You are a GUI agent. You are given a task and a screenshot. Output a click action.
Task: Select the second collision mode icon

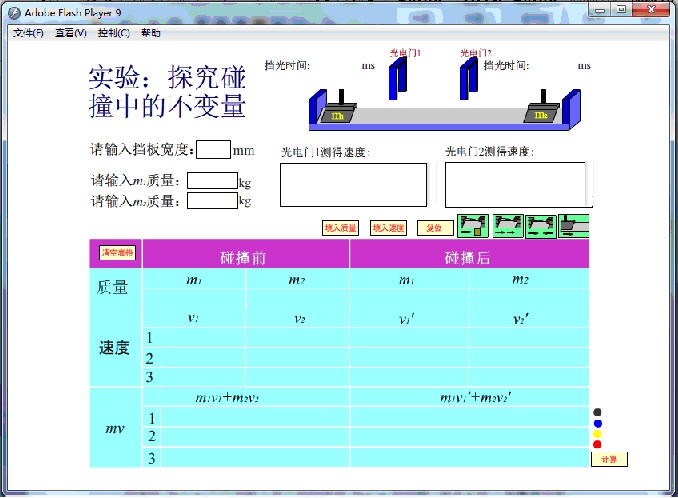coord(508,226)
